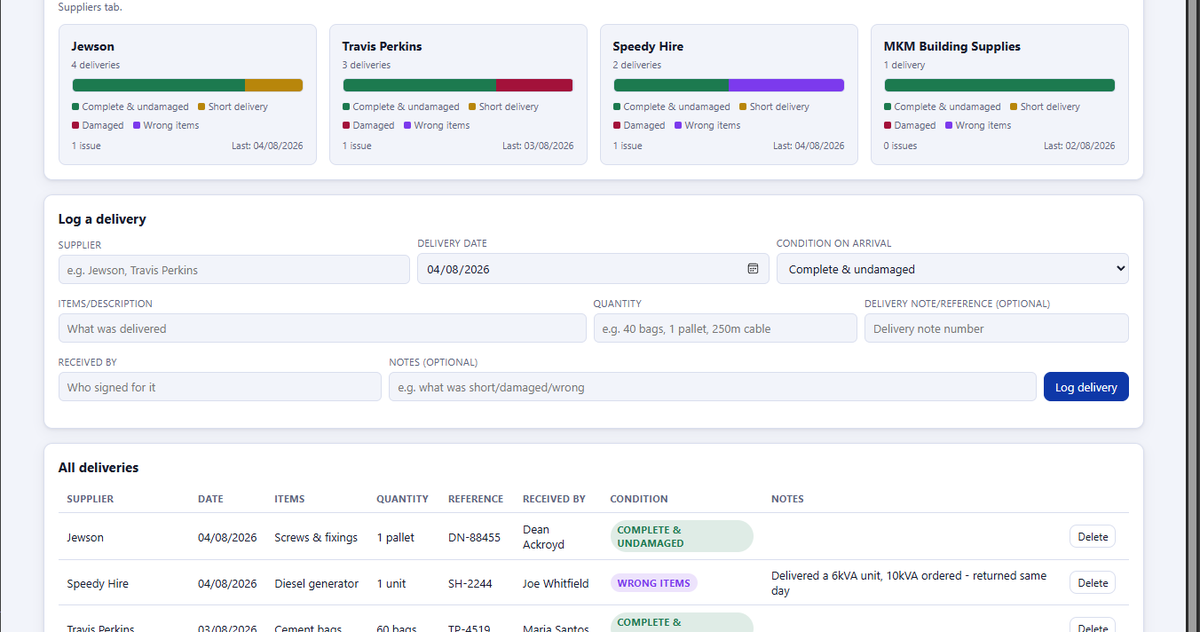Screen dimensions: 1200x632
Task: Click Complete & undamaged legend in MKM card
Action: click(x=942, y=107)
